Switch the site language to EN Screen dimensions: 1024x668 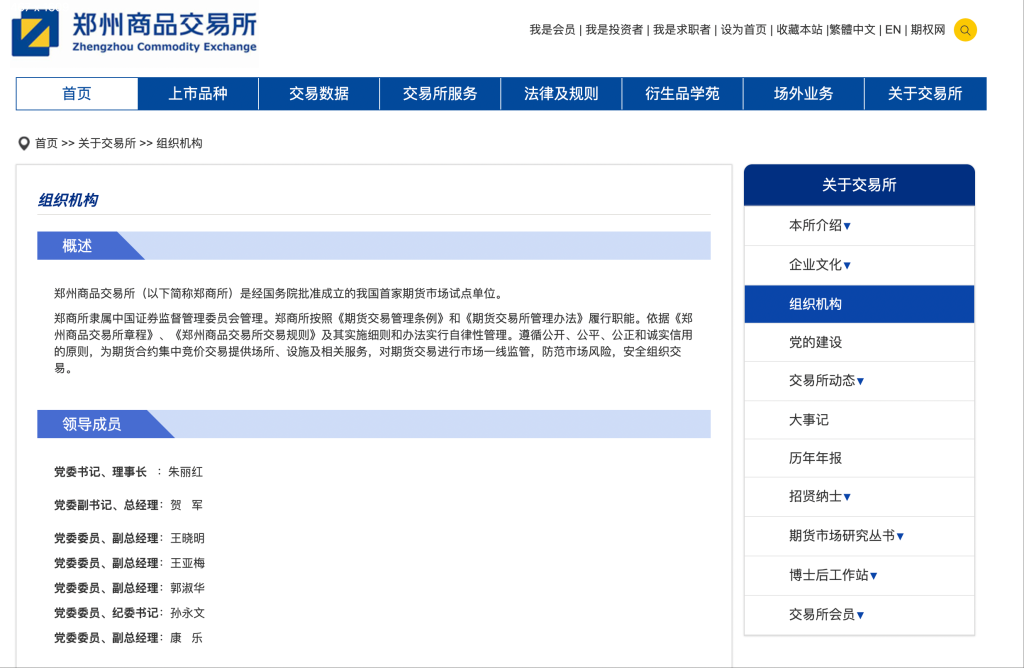tap(893, 30)
